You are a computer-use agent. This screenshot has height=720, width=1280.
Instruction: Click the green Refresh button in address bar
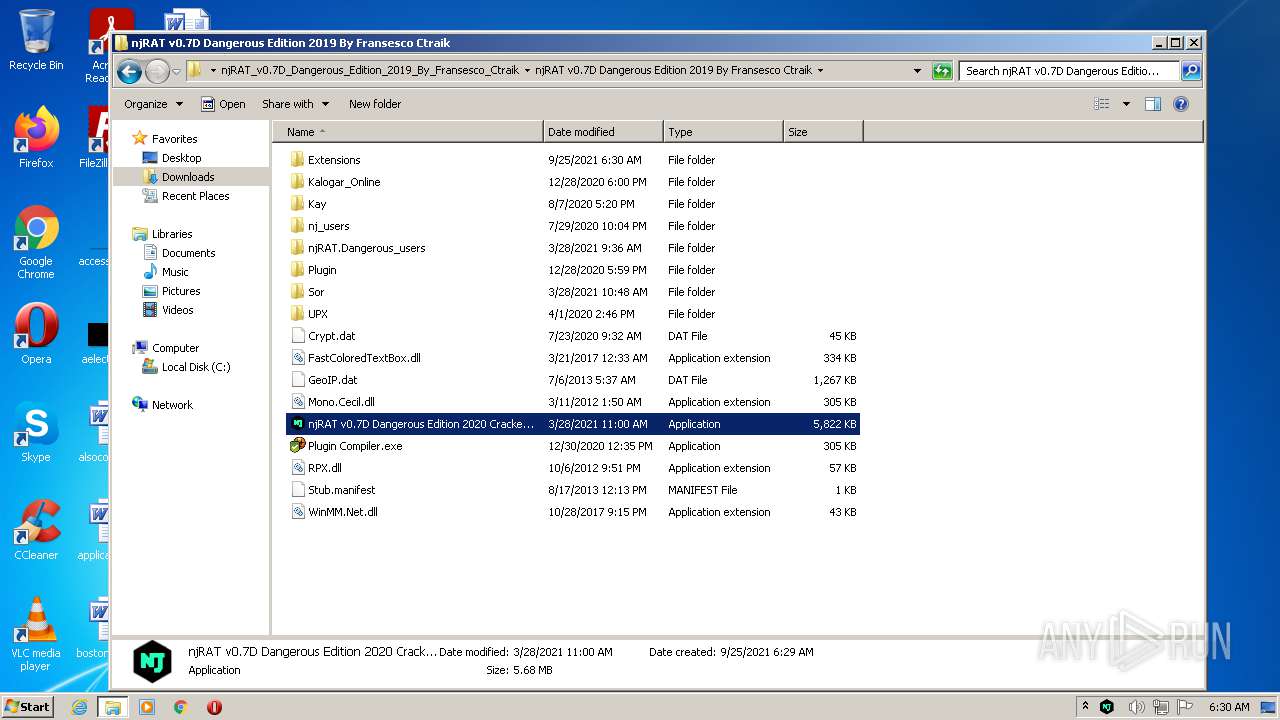[x=942, y=71]
